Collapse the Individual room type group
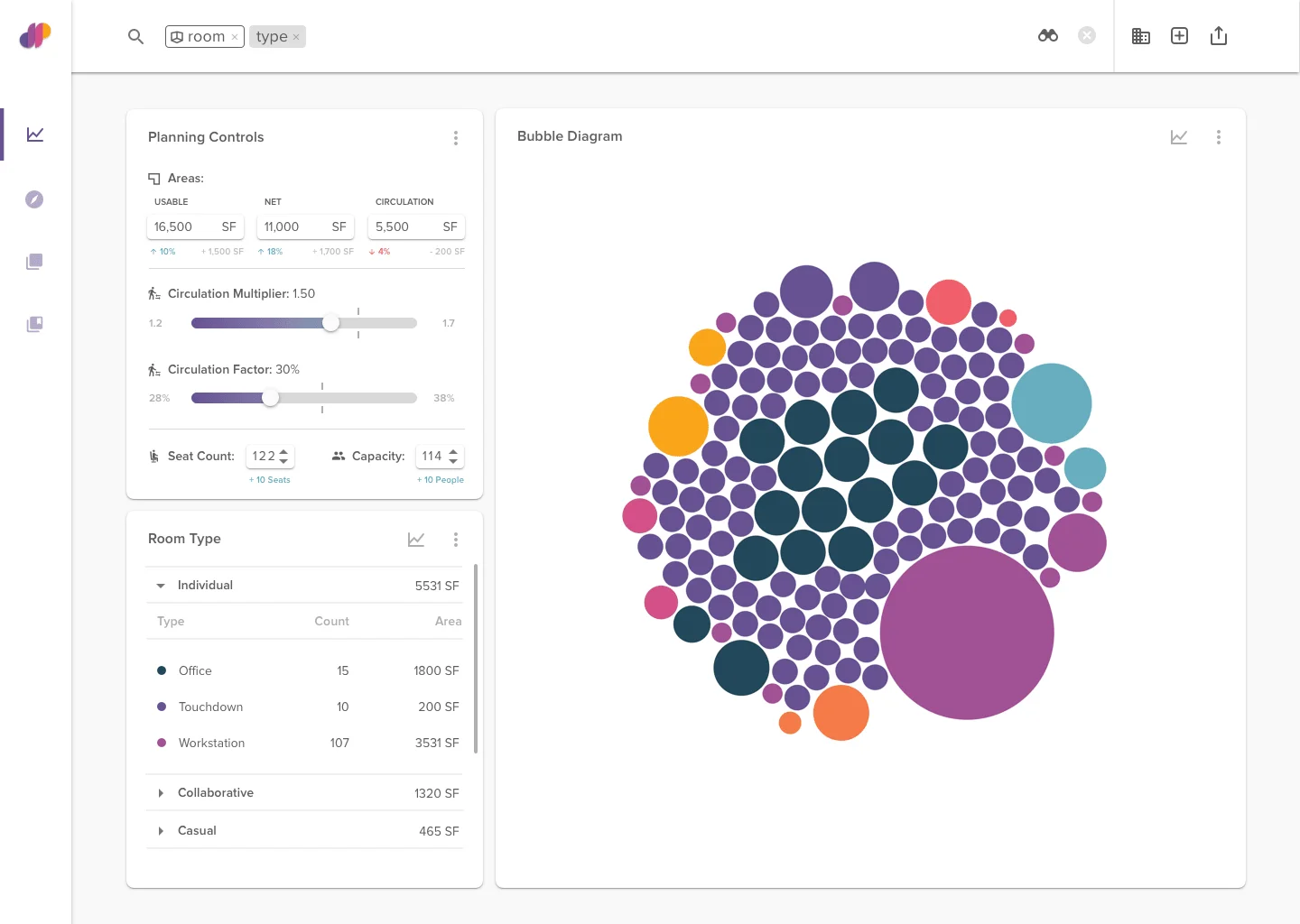 click(x=161, y=586)
